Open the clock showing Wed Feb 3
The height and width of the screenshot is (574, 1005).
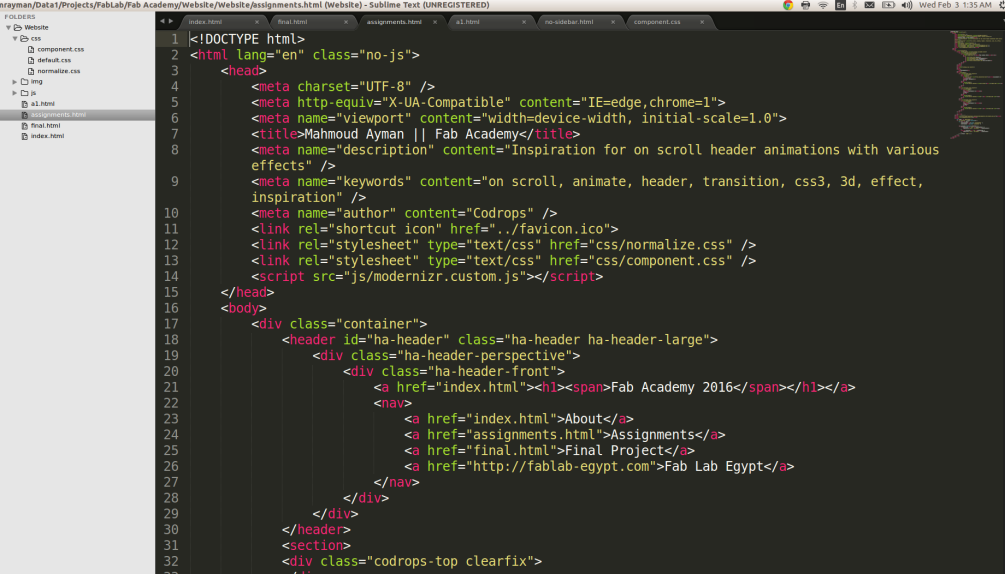click(955, 5)
